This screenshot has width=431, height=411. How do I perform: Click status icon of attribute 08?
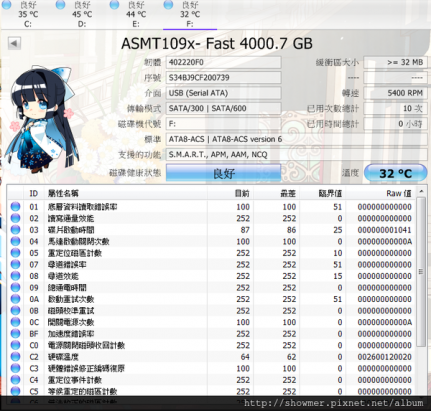click(x=15, y=276)
